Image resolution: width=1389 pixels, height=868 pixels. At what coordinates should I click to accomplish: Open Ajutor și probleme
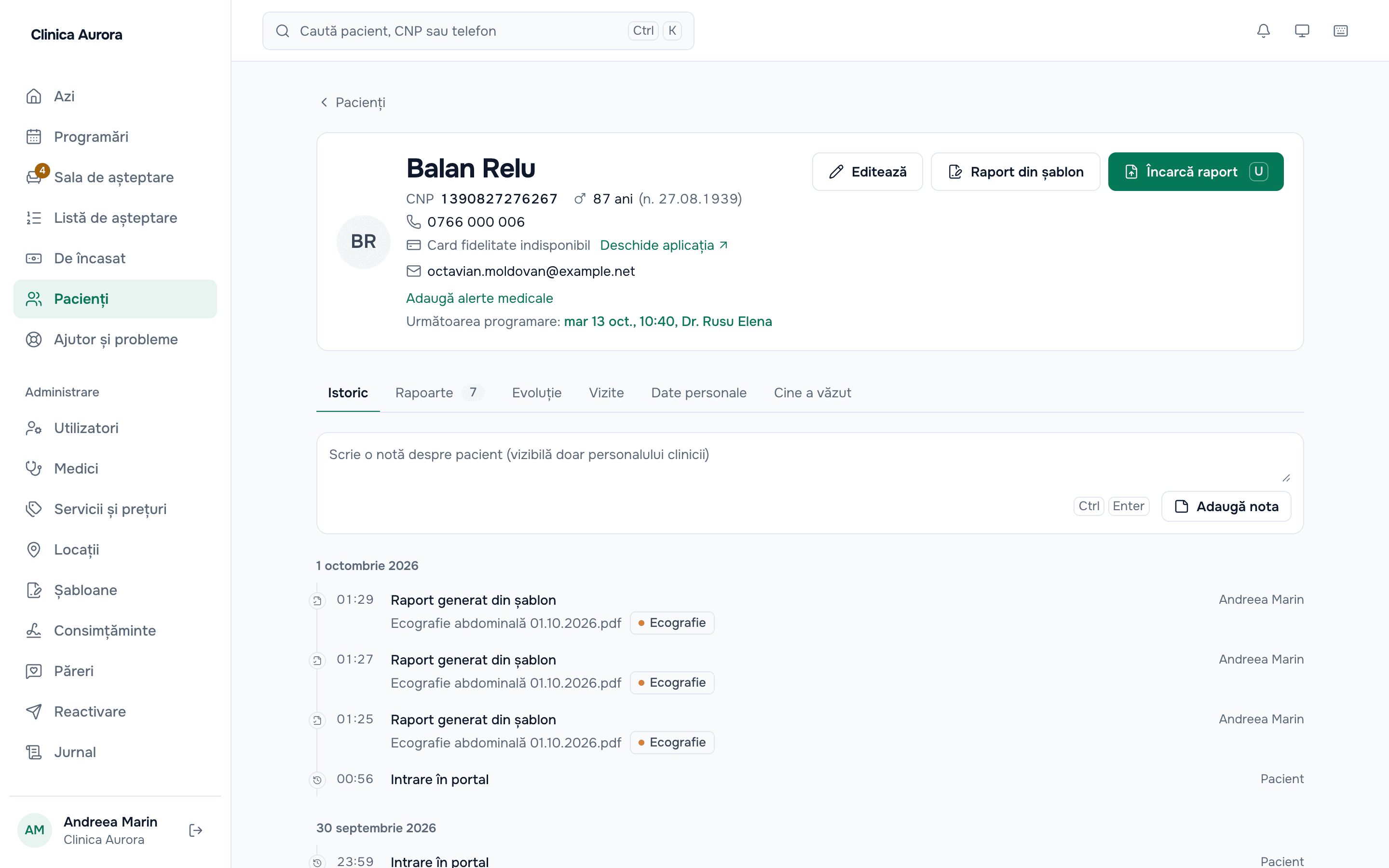pyautogui.click(x=115, y=339)
